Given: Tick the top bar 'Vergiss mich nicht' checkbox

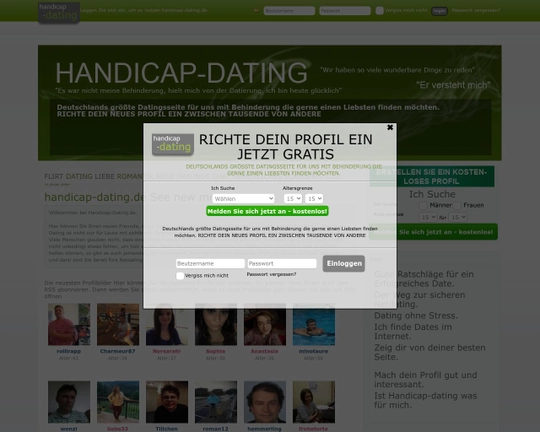Looking at the screenshot, I should (380, 11).
